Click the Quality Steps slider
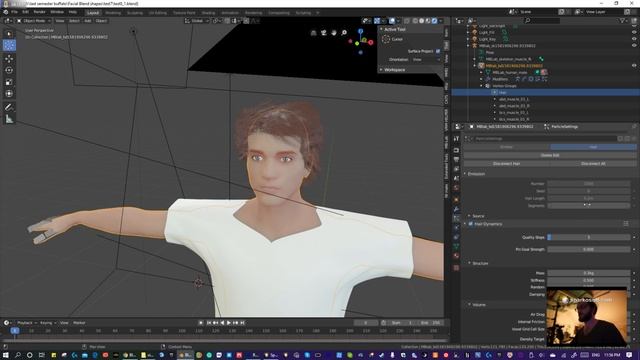This screenshot has width=640, height=360. coord(589,237)
